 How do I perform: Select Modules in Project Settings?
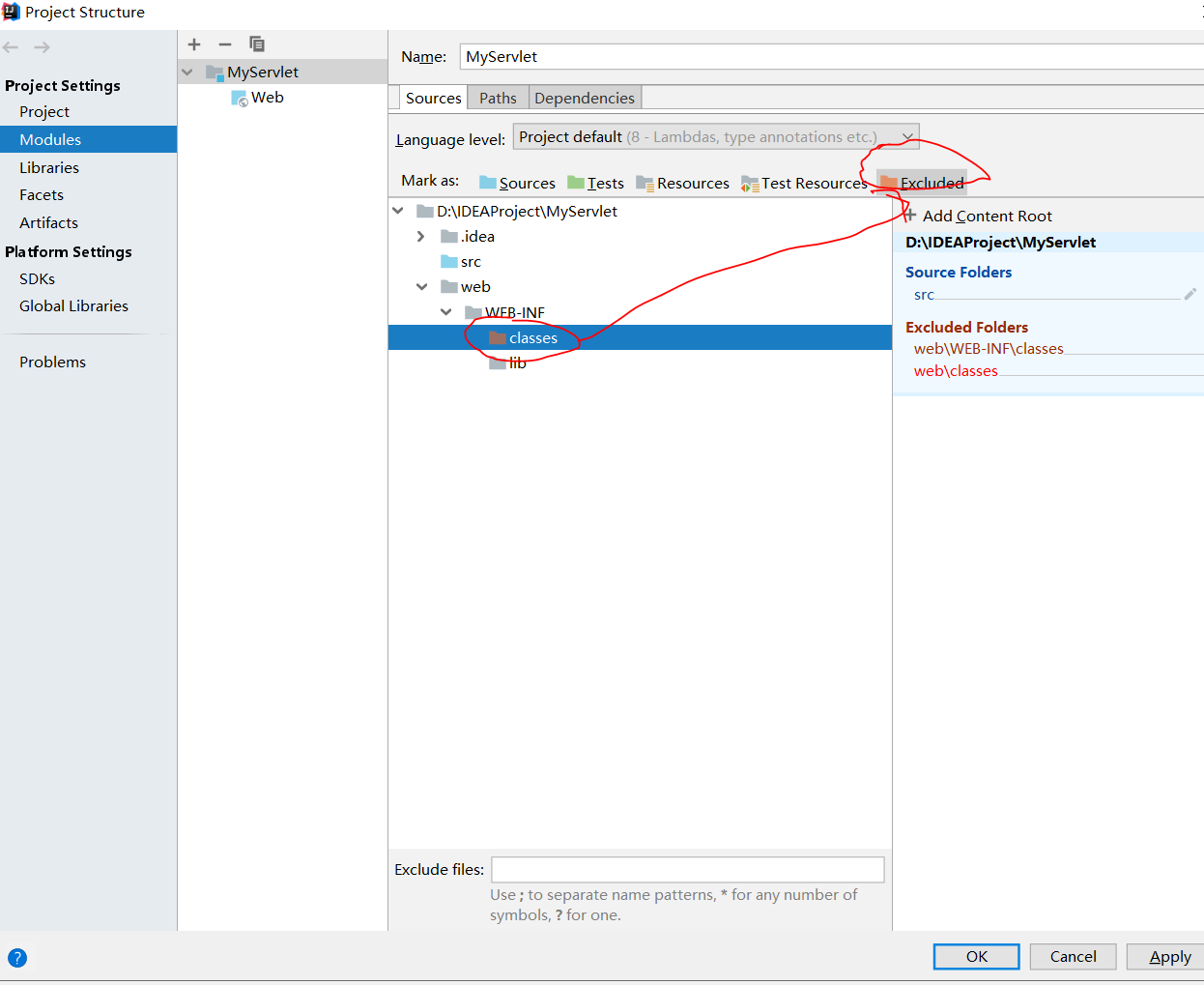pyautogui.click(x=88, y=139)
